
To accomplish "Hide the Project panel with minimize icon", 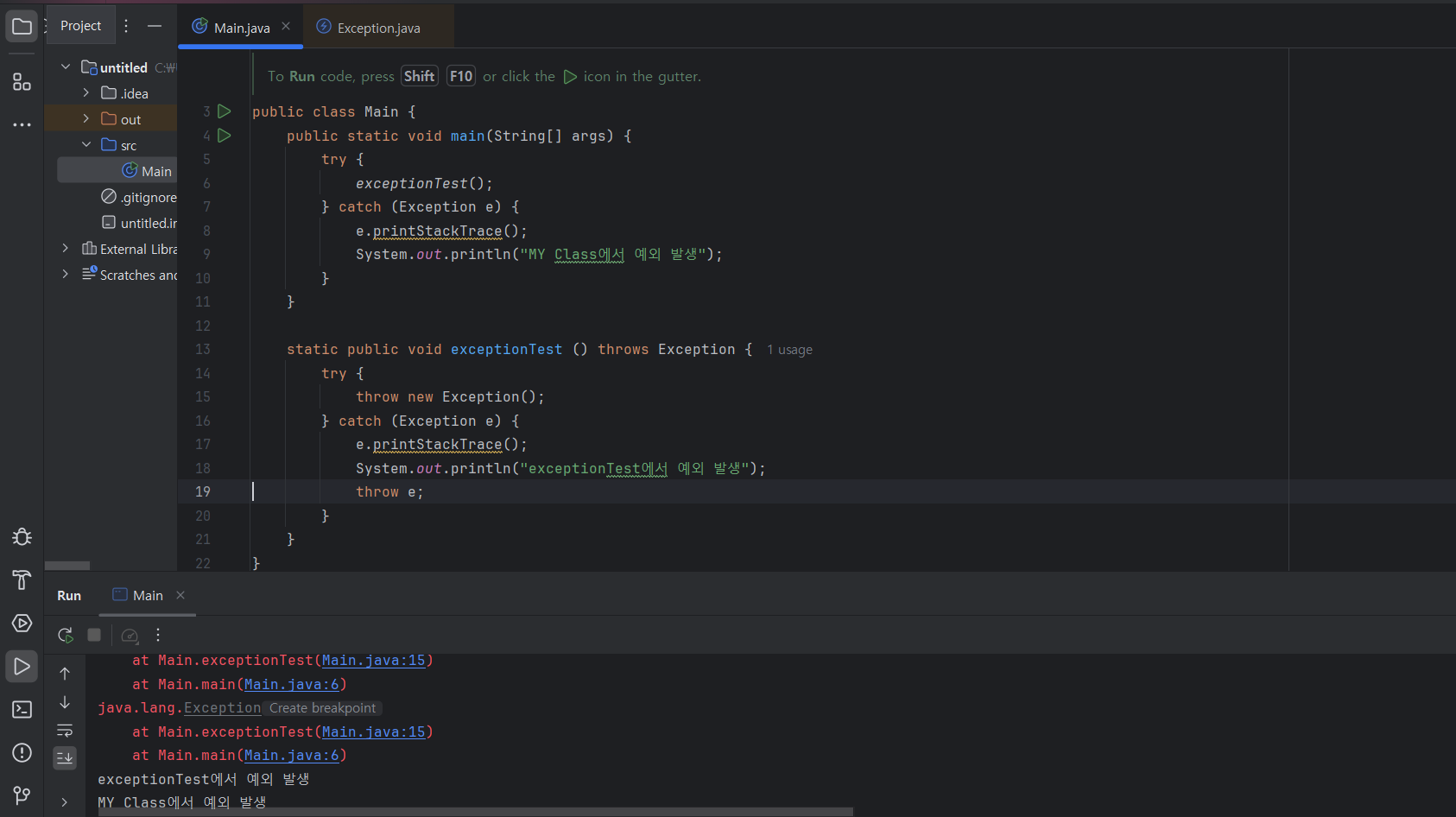I will (155, 26).
